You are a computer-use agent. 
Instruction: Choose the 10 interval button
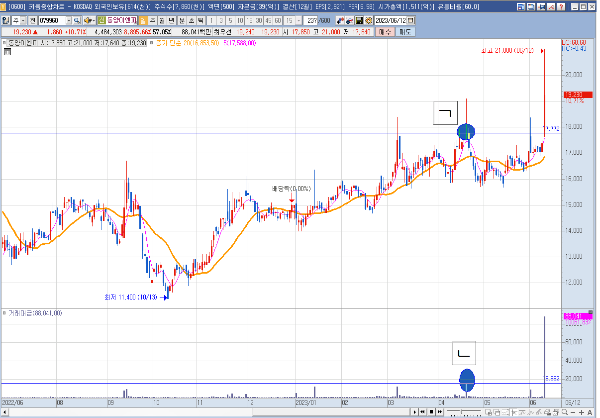[240, 20]
